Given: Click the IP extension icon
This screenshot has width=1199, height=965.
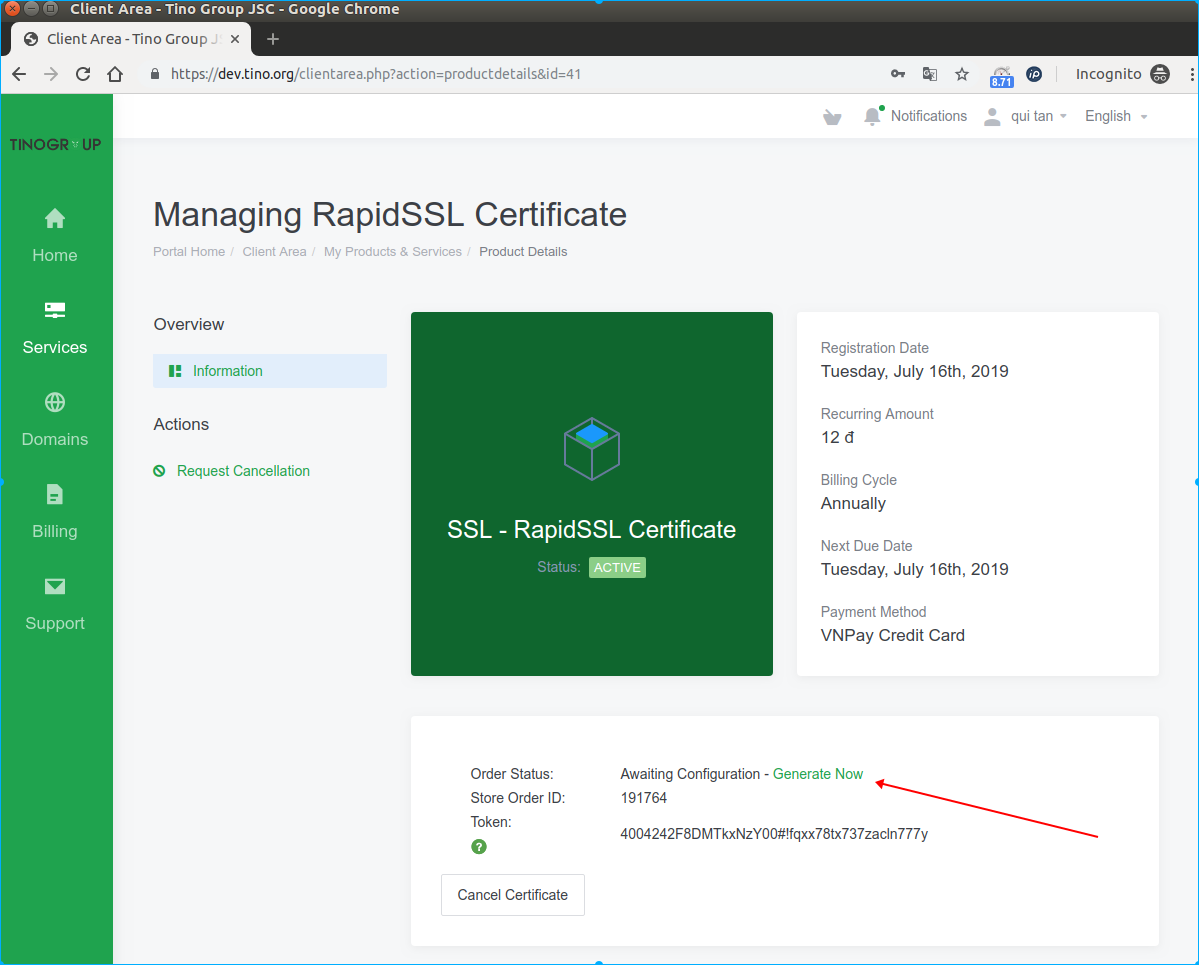Looking at the screenshot, I should pos(1034,74).
